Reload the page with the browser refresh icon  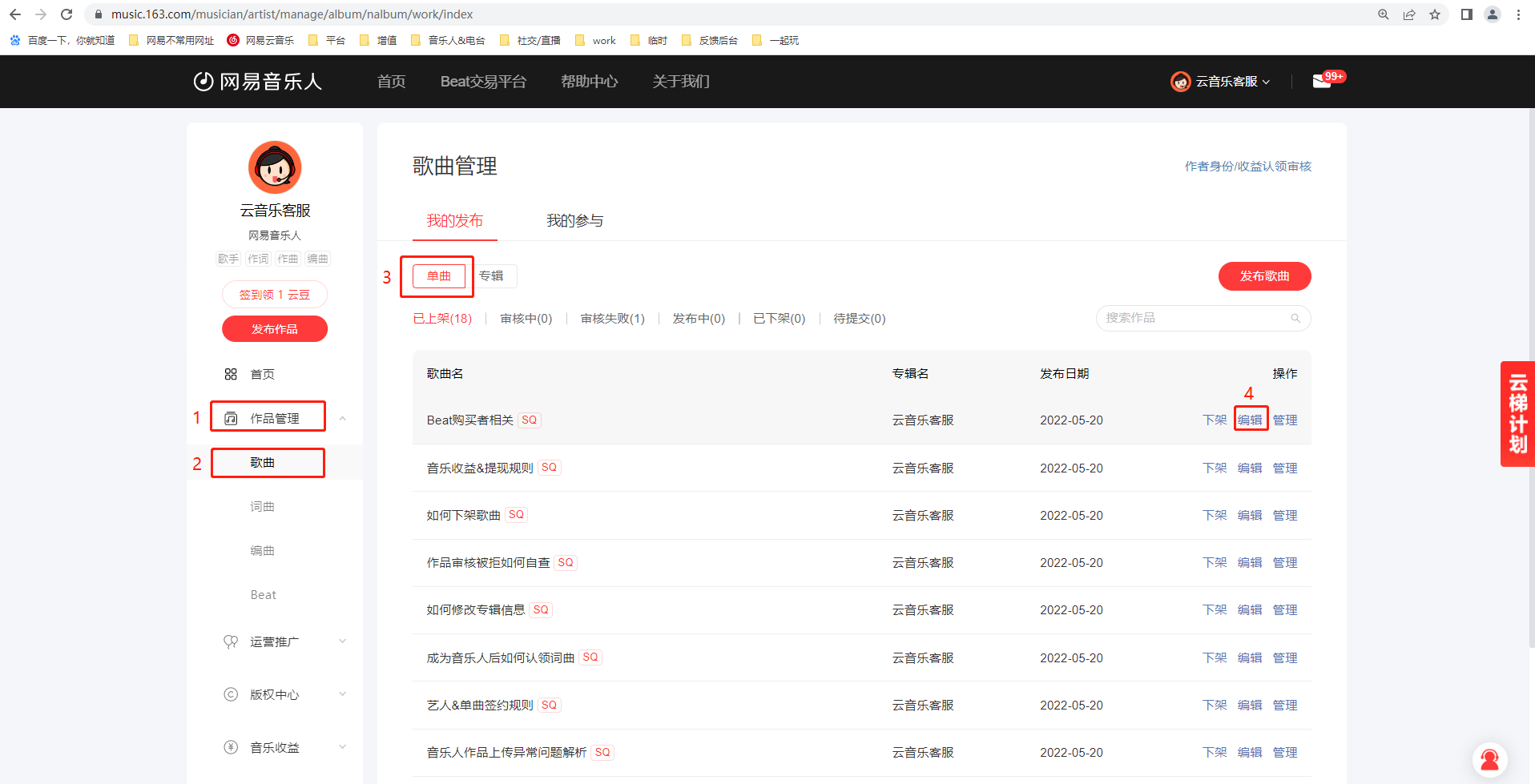click(x=66, y=14)
